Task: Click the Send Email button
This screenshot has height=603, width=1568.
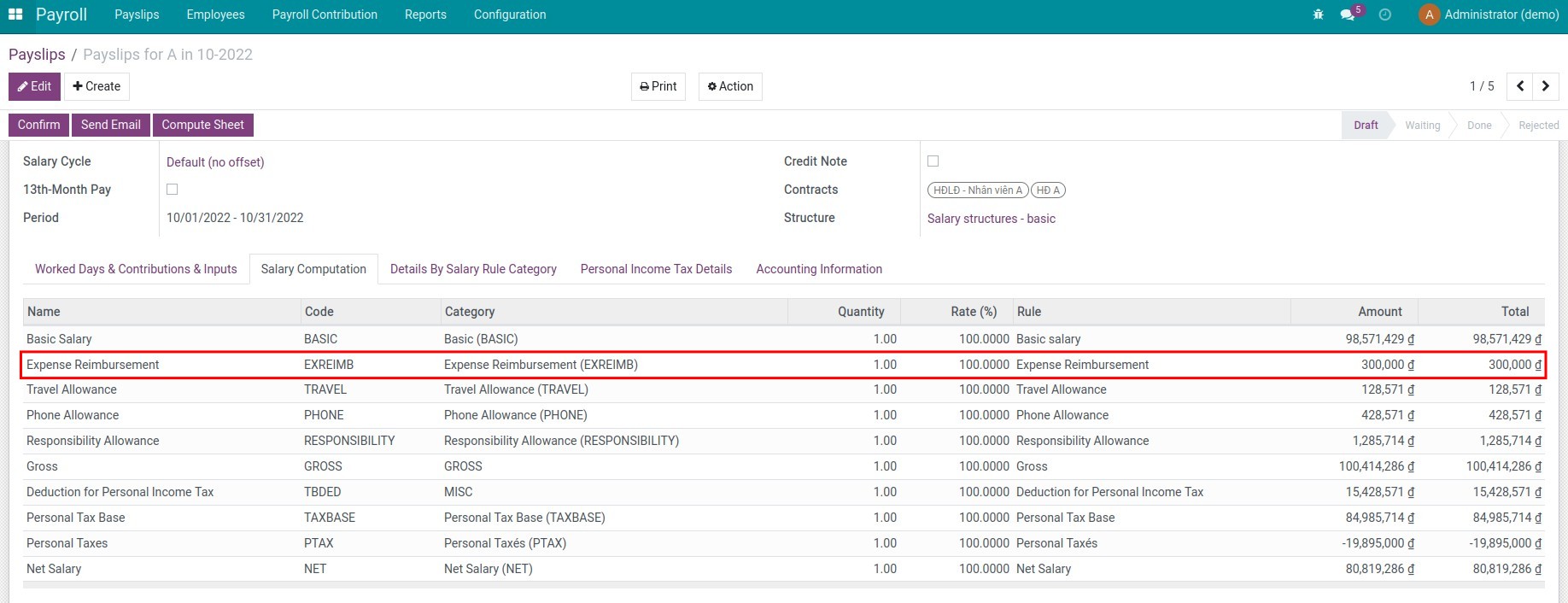Action: pos(111,125)
